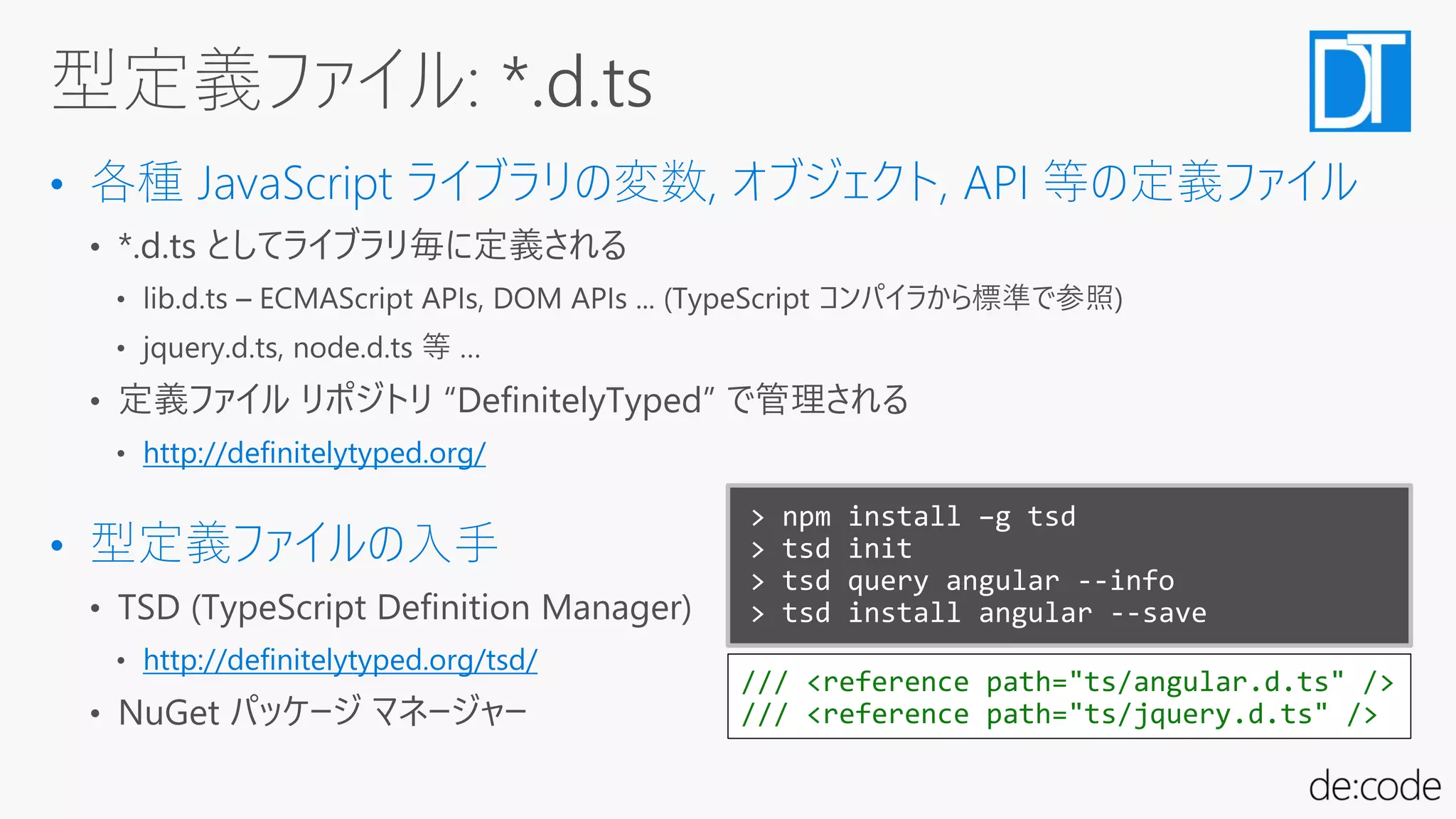
Task: Click the reference path ts/jquery.d.ts line
Action: [1059, 714]
